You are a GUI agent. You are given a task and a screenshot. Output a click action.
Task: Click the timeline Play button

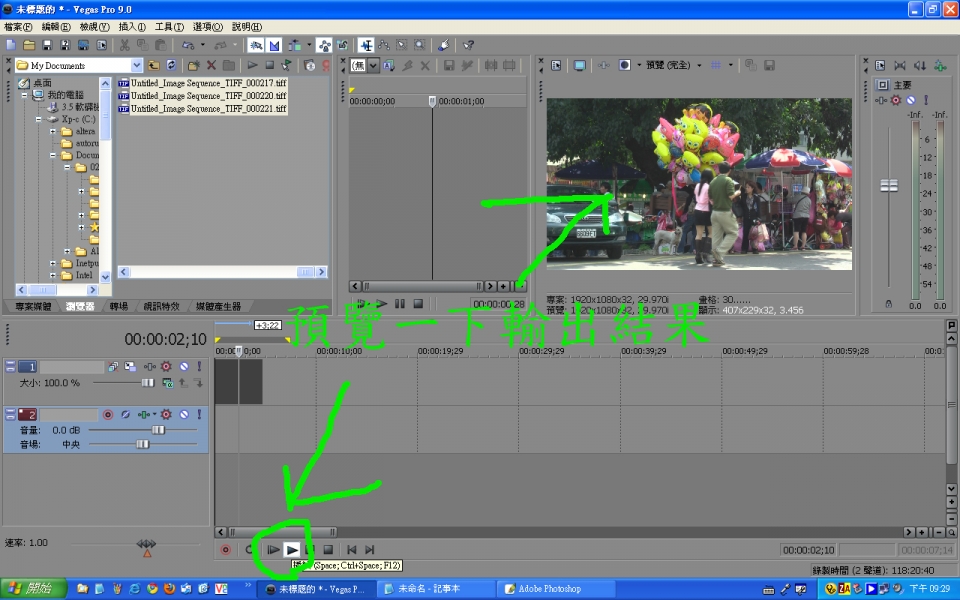(x=291, y=549)
